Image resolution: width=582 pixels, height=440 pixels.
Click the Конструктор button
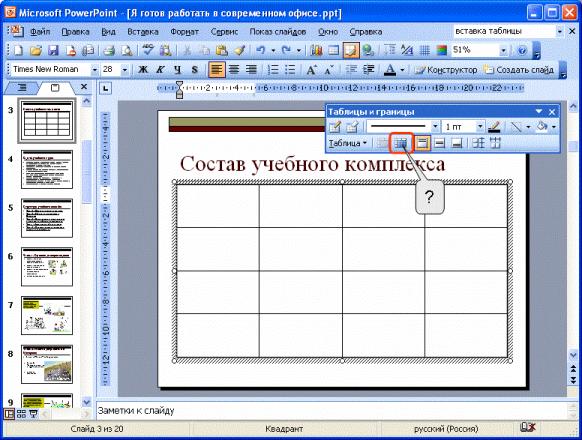446,70
